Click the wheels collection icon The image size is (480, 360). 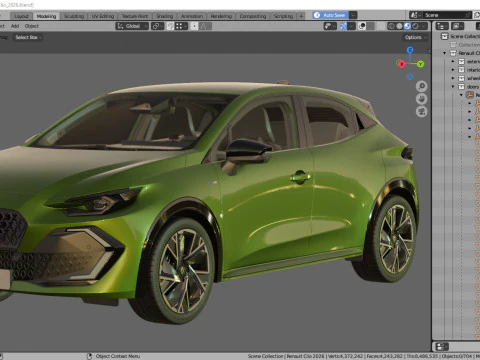pos(461,78)
